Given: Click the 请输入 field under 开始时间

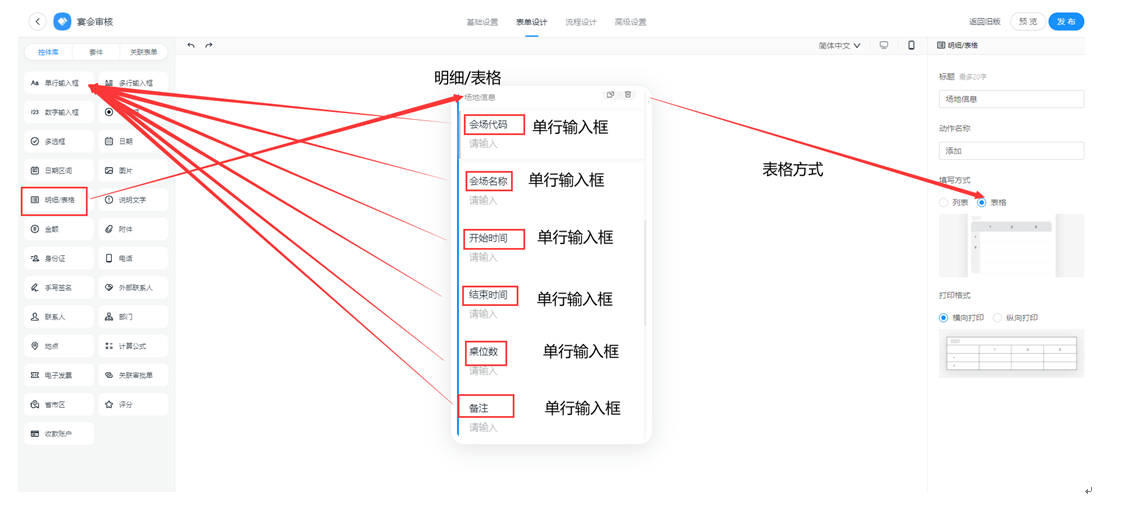Looking at the screenshot, I should (483, 258).
